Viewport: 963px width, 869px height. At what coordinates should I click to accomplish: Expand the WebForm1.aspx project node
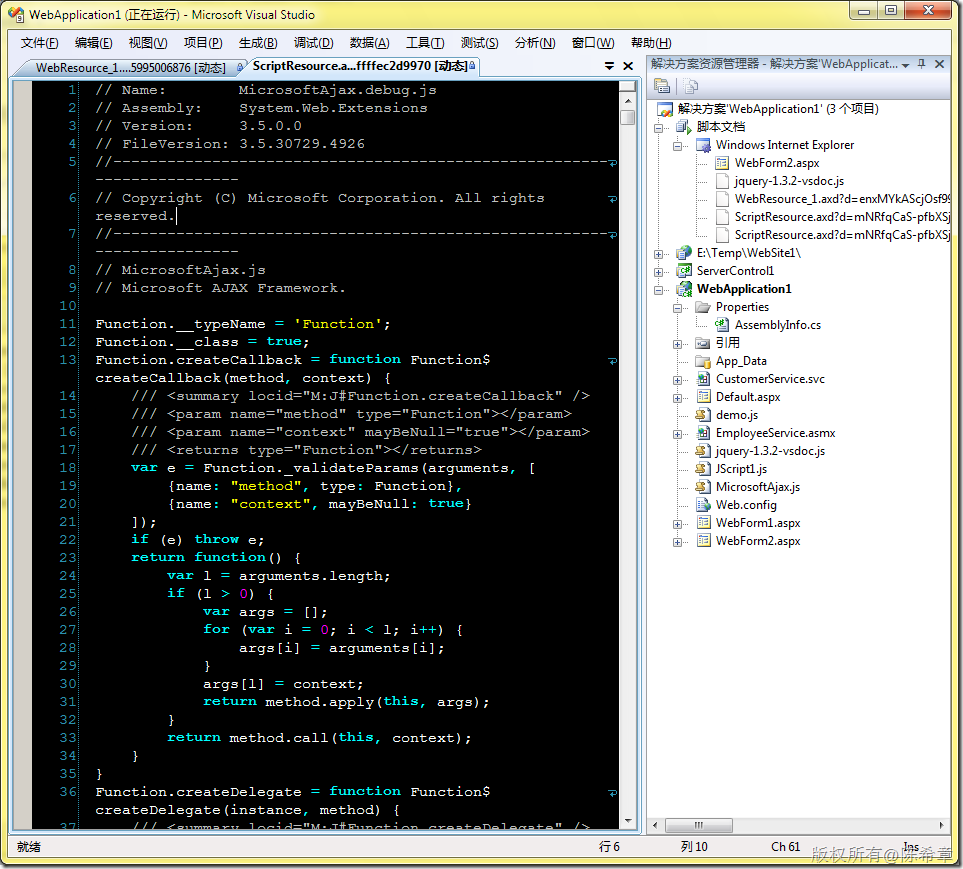(677, 524)
